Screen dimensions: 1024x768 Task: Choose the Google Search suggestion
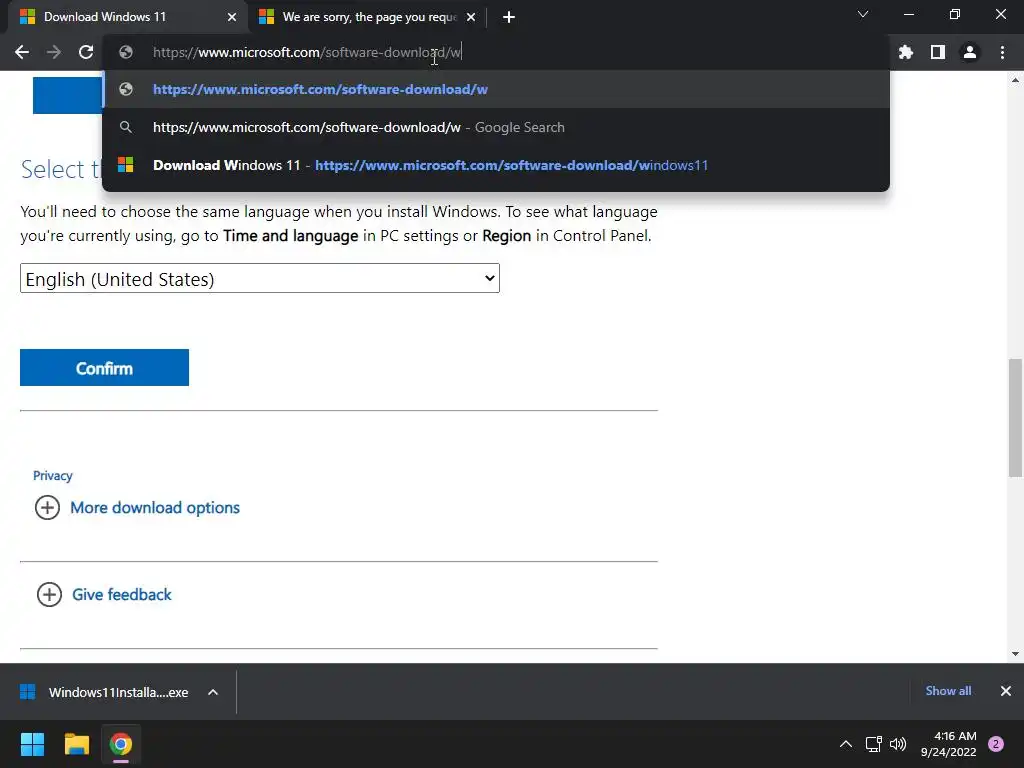[496, 127]
